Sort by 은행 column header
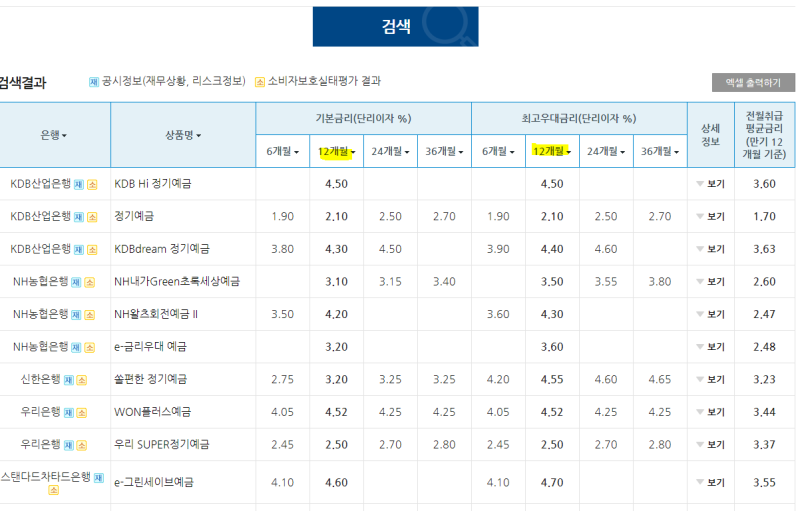Screen dimensions: 800x511 coord(54,135)
